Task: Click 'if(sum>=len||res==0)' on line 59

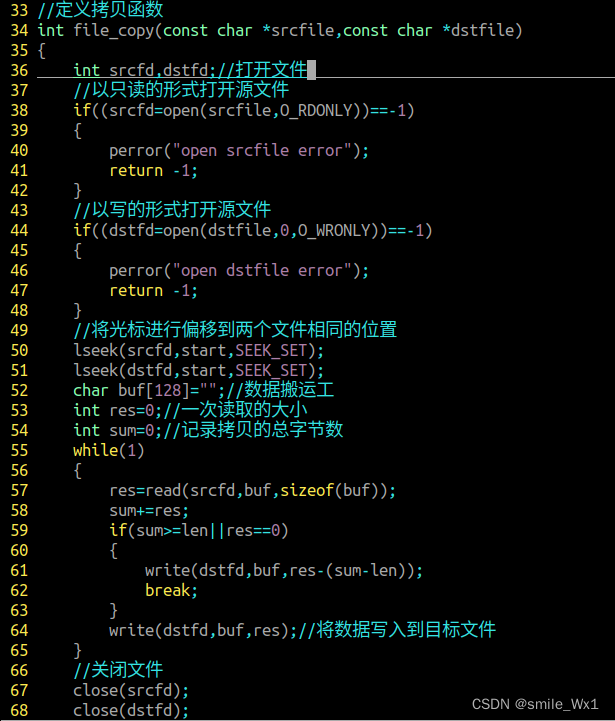Action: (199, 530)
